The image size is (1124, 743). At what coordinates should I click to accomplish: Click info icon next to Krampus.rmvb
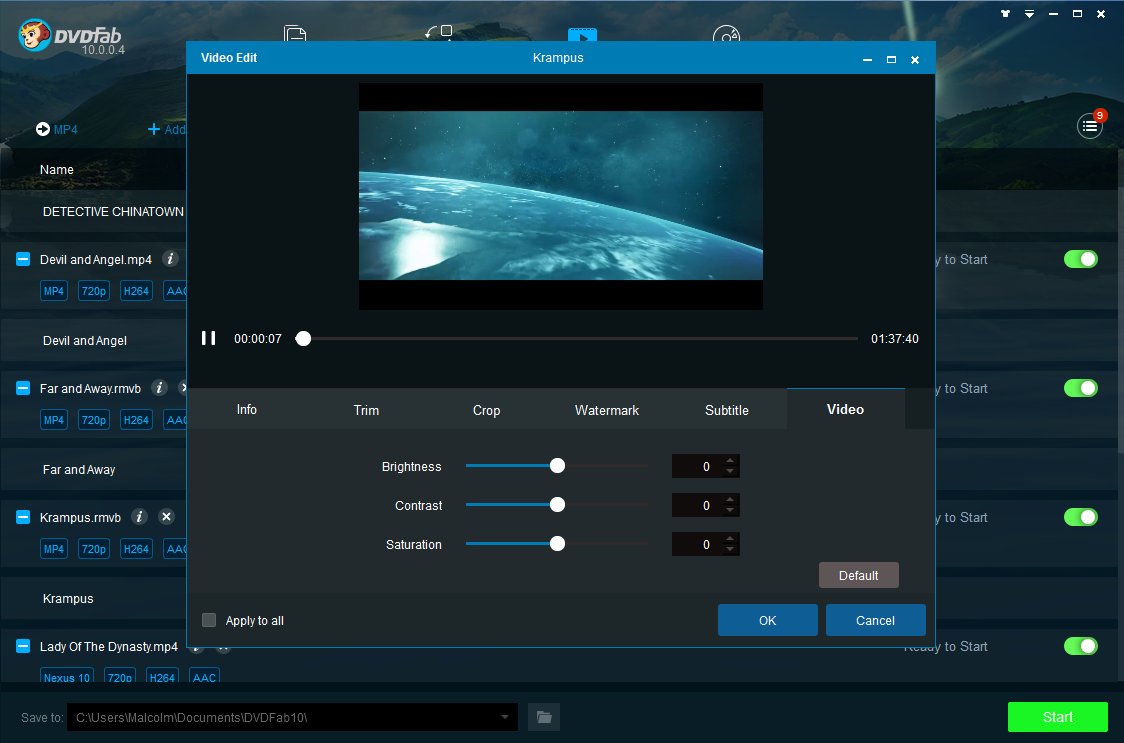pyautogui.click(x=140, y=516)
